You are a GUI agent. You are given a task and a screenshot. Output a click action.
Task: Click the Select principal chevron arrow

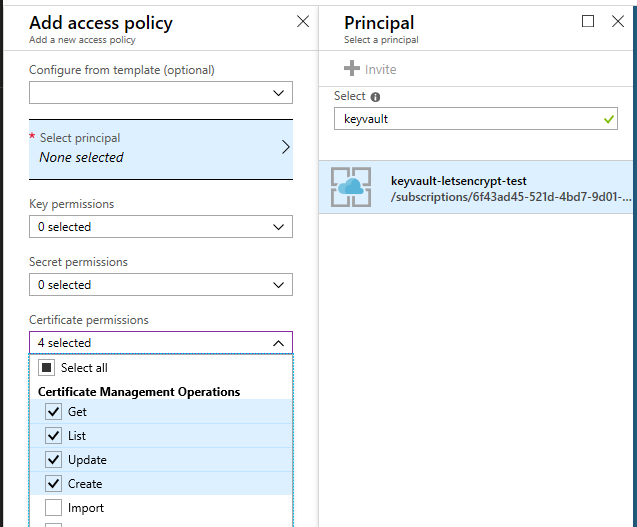pyautogui.click(x=285, y=147)
